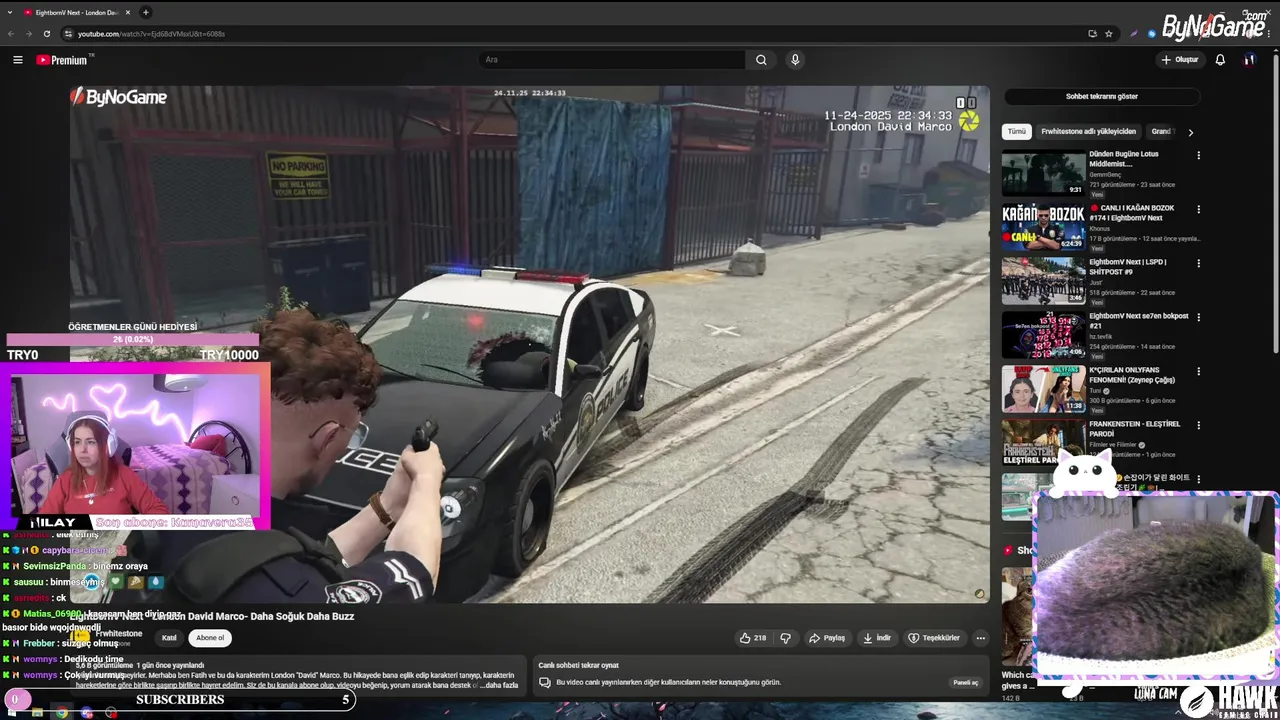Image resolution: width=1280 pixels, height=720 pixels.
Task: Open the tab search dropdown arrow
Action: 9,12
